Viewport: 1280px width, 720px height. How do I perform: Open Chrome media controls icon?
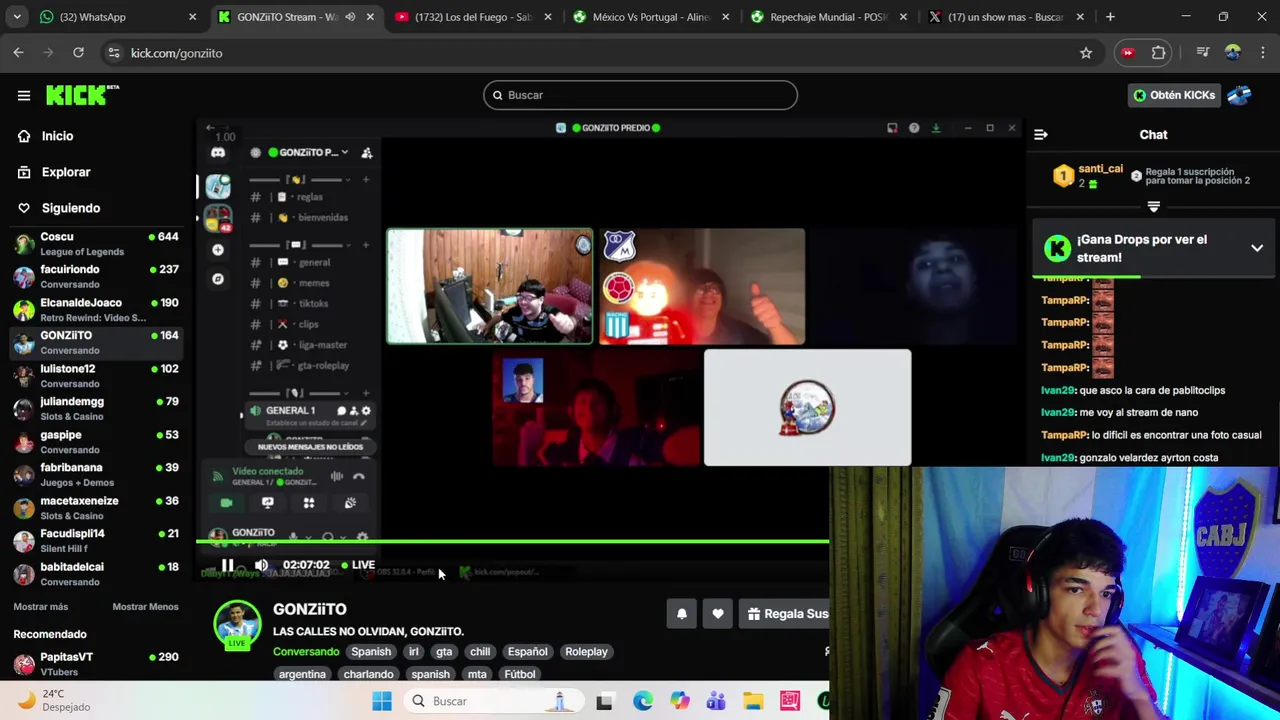click(x=1203, y=53)
